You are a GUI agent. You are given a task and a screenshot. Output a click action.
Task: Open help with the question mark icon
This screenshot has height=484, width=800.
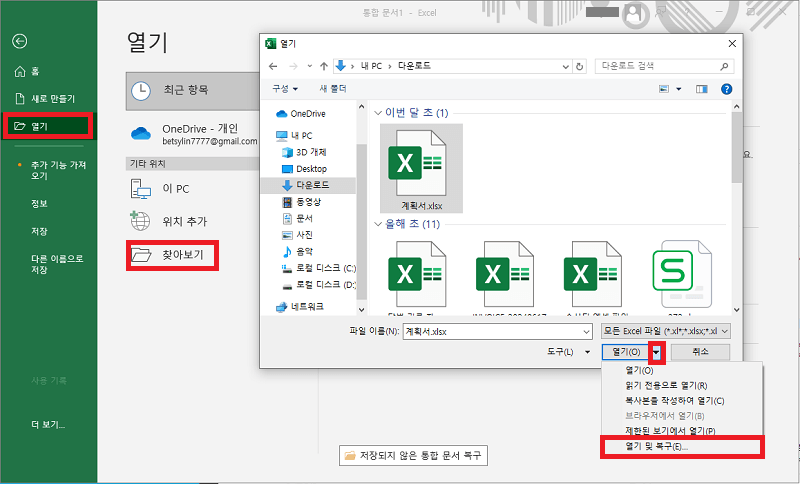tap(727, 89)
